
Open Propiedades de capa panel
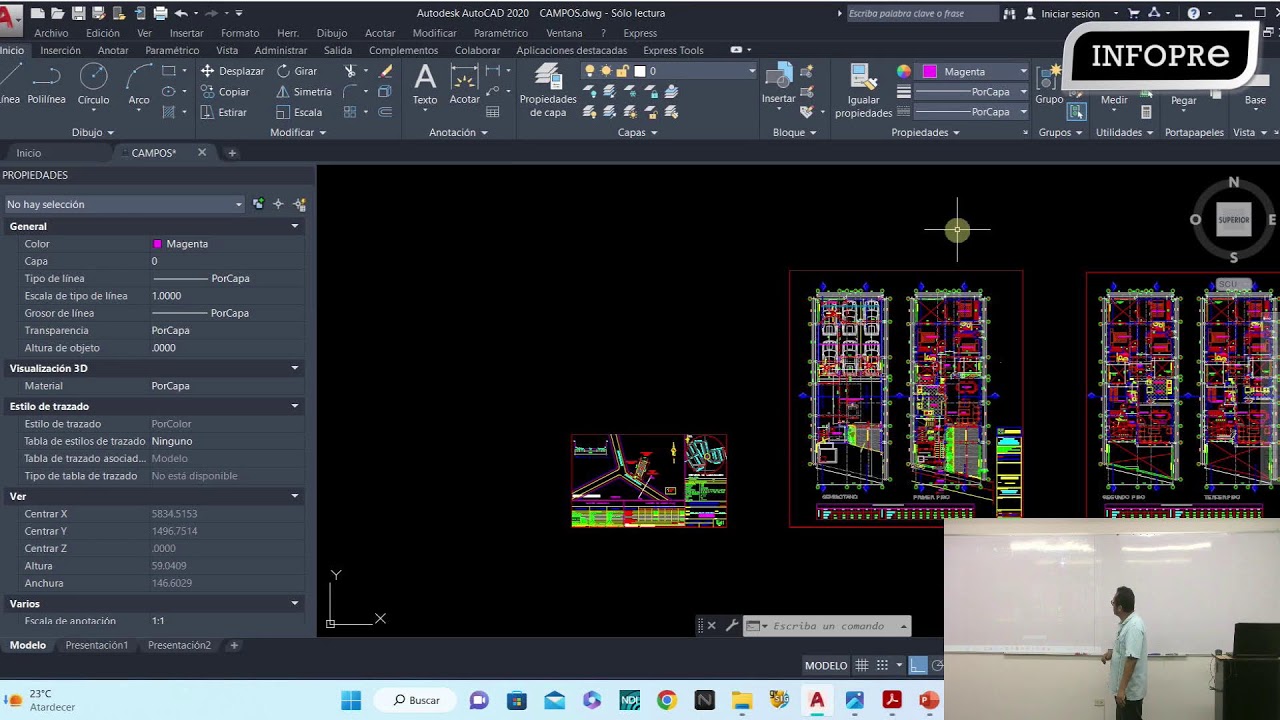(x=548, y=90)
